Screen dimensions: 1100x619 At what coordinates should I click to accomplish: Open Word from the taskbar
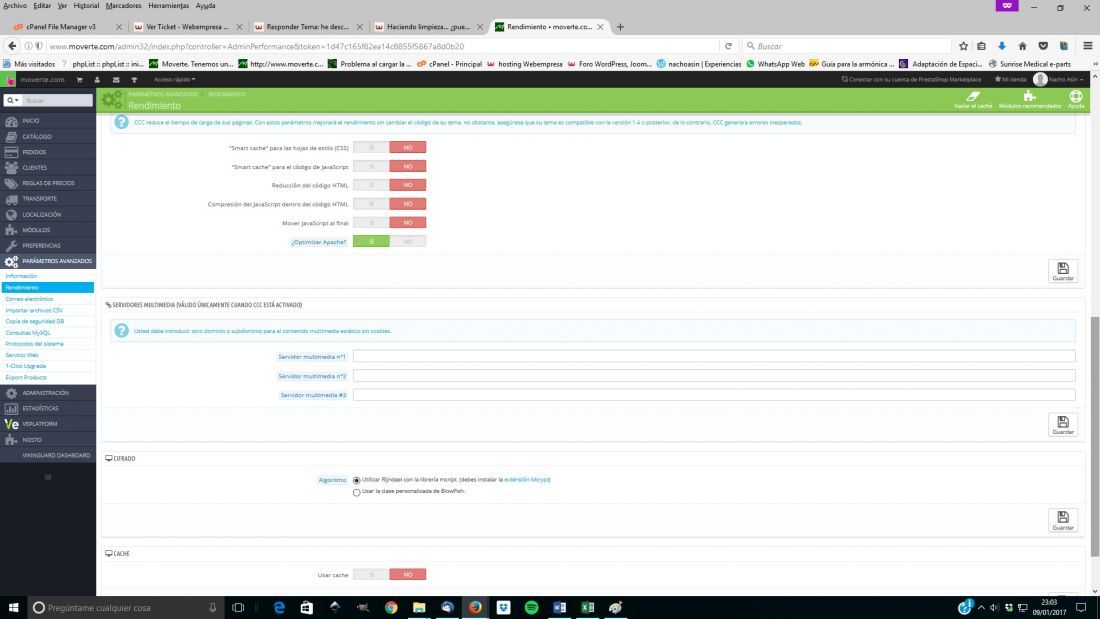(x=559, y=608)
